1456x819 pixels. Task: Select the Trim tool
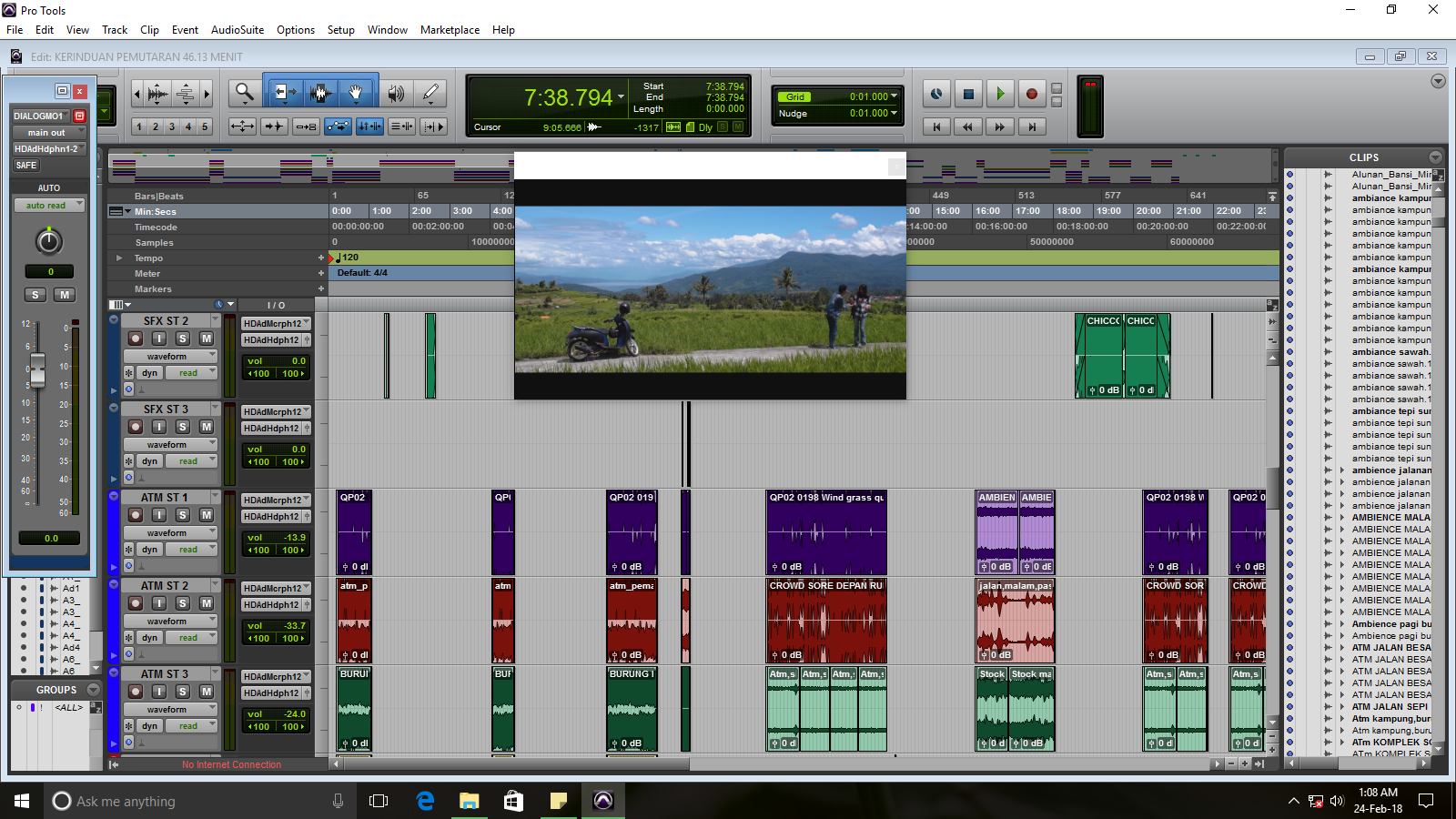pos(283,92)
